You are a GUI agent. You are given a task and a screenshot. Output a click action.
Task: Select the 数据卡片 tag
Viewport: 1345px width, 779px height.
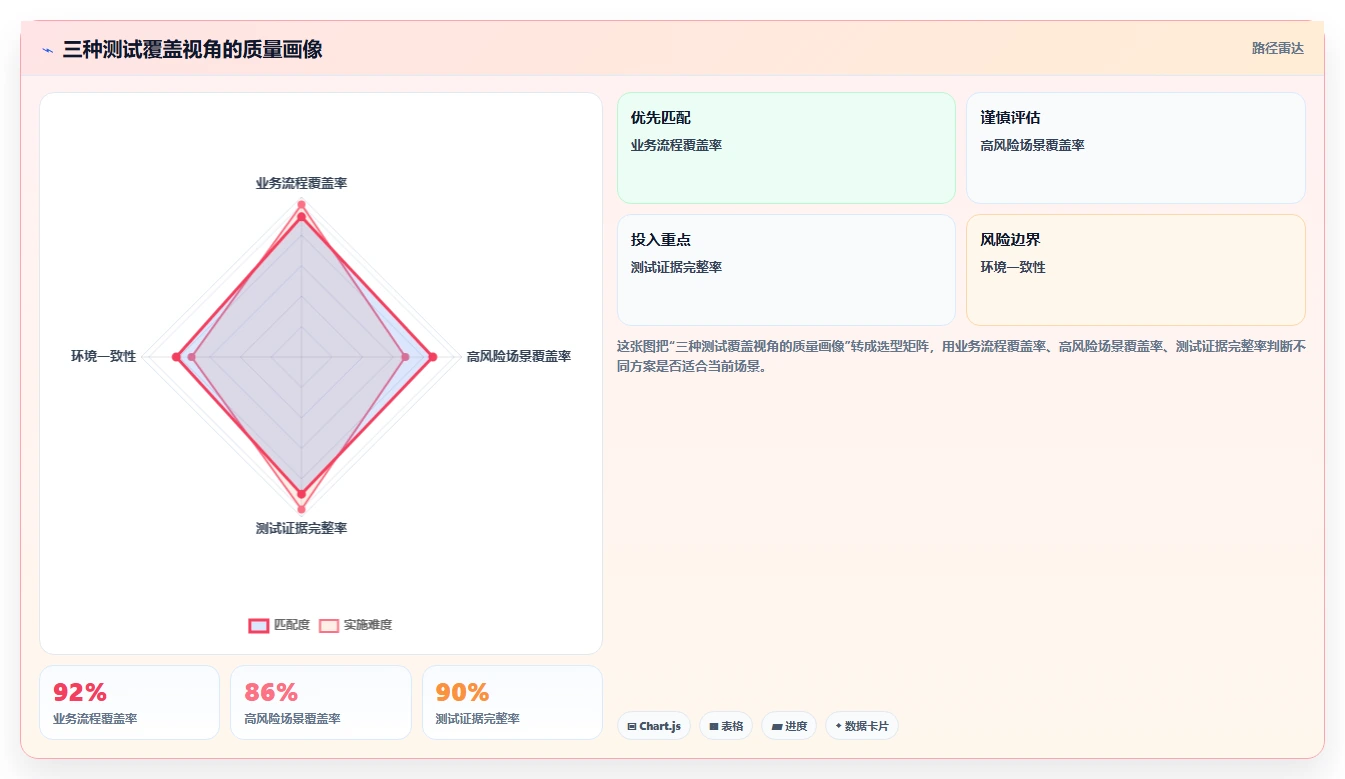click(862, 726)
